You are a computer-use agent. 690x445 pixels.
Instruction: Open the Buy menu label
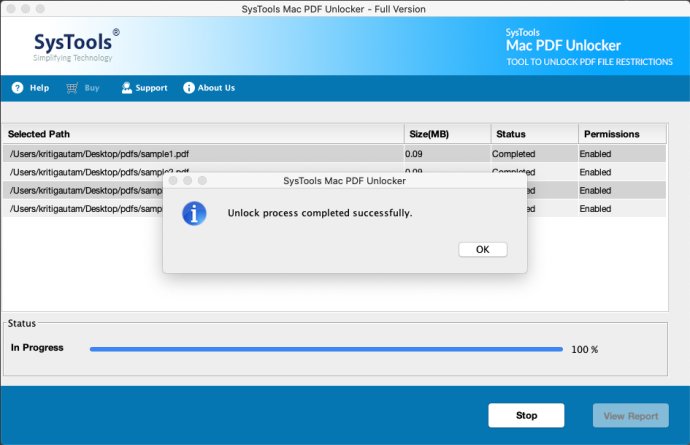point(92,88)
